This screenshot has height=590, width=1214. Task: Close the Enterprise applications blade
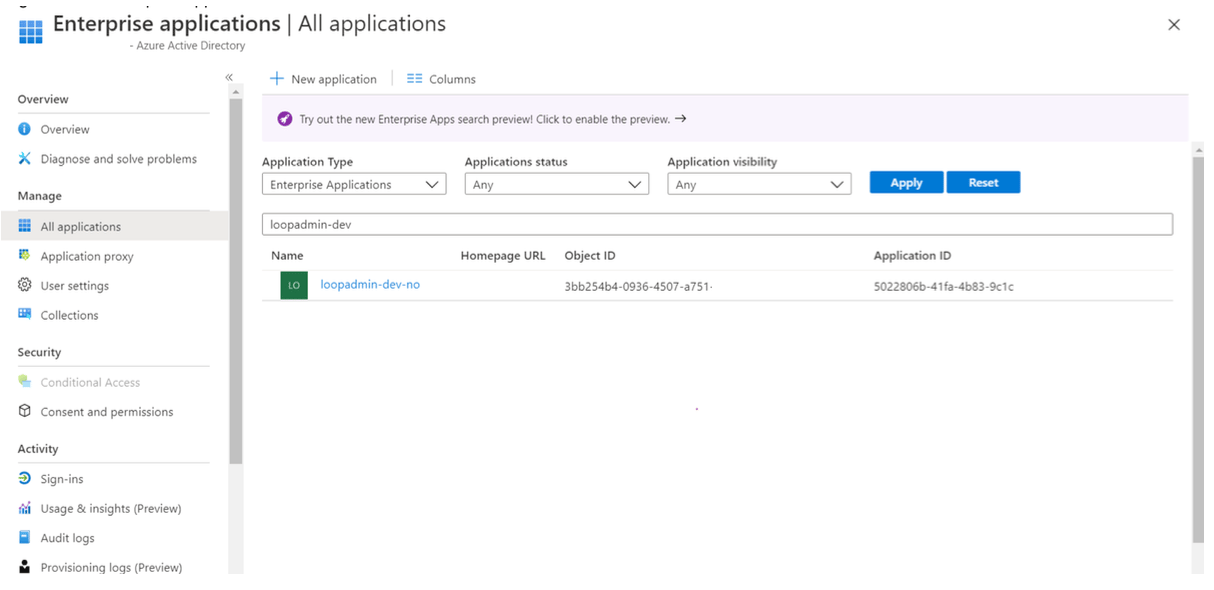(x=1174, y=25)
